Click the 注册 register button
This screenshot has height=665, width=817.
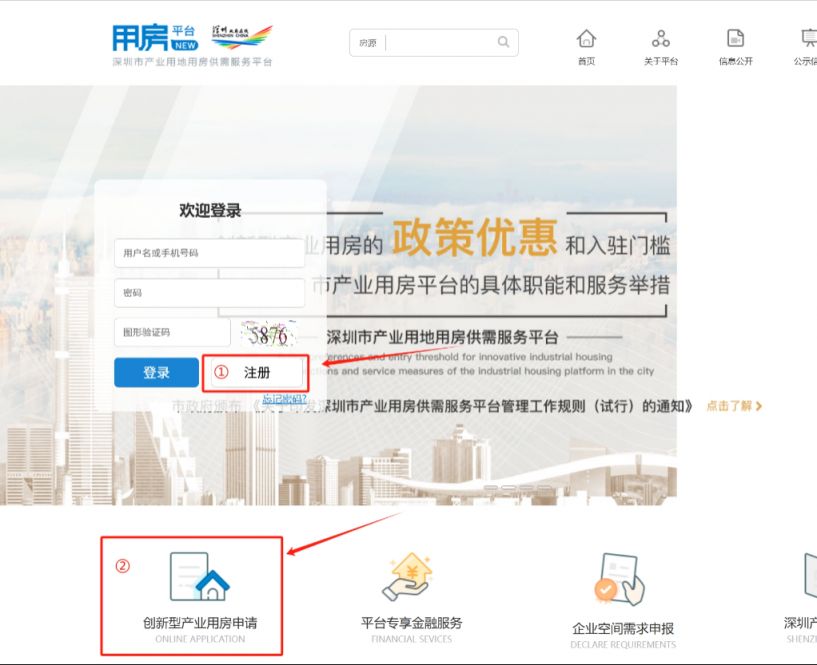[x=257, y=372]
